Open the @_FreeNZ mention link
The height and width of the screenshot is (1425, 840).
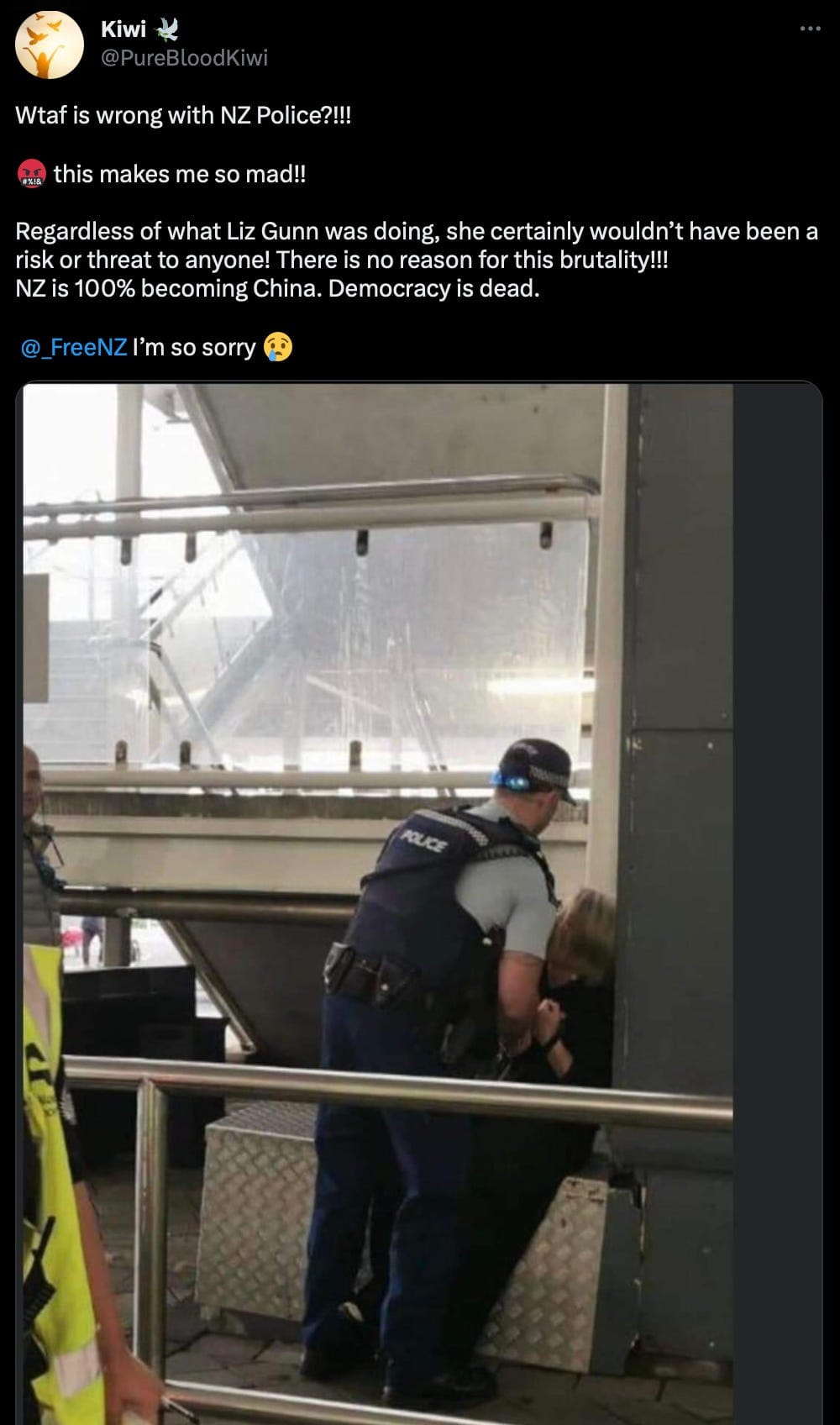coord(74,347)
